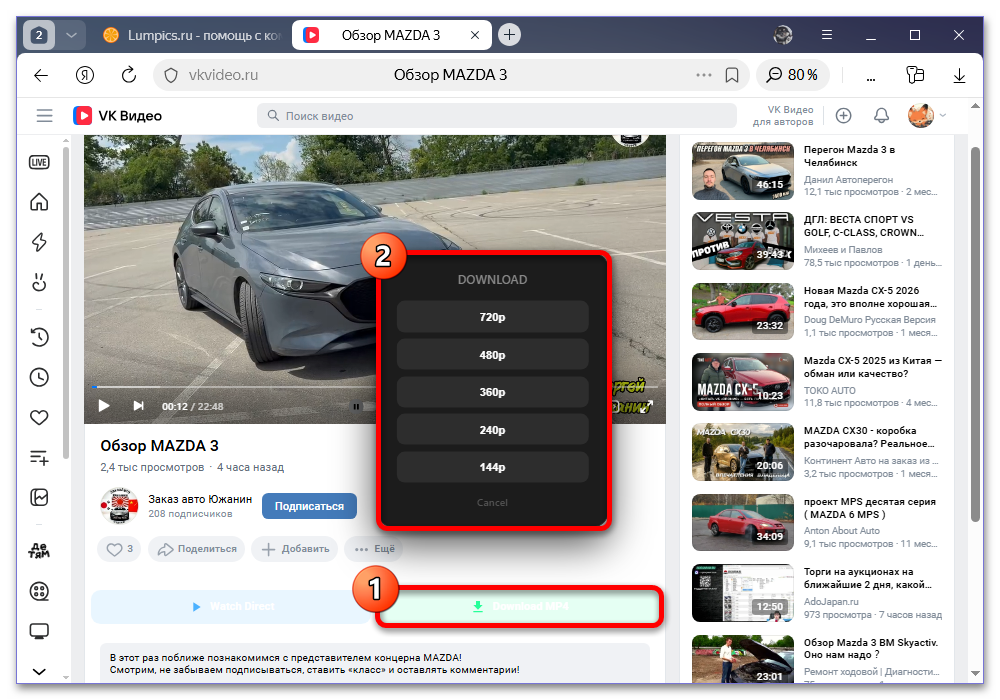Expand the tab list dropdown arrow
Viewport: 1000px width, 700px height.
pos(71,35)
